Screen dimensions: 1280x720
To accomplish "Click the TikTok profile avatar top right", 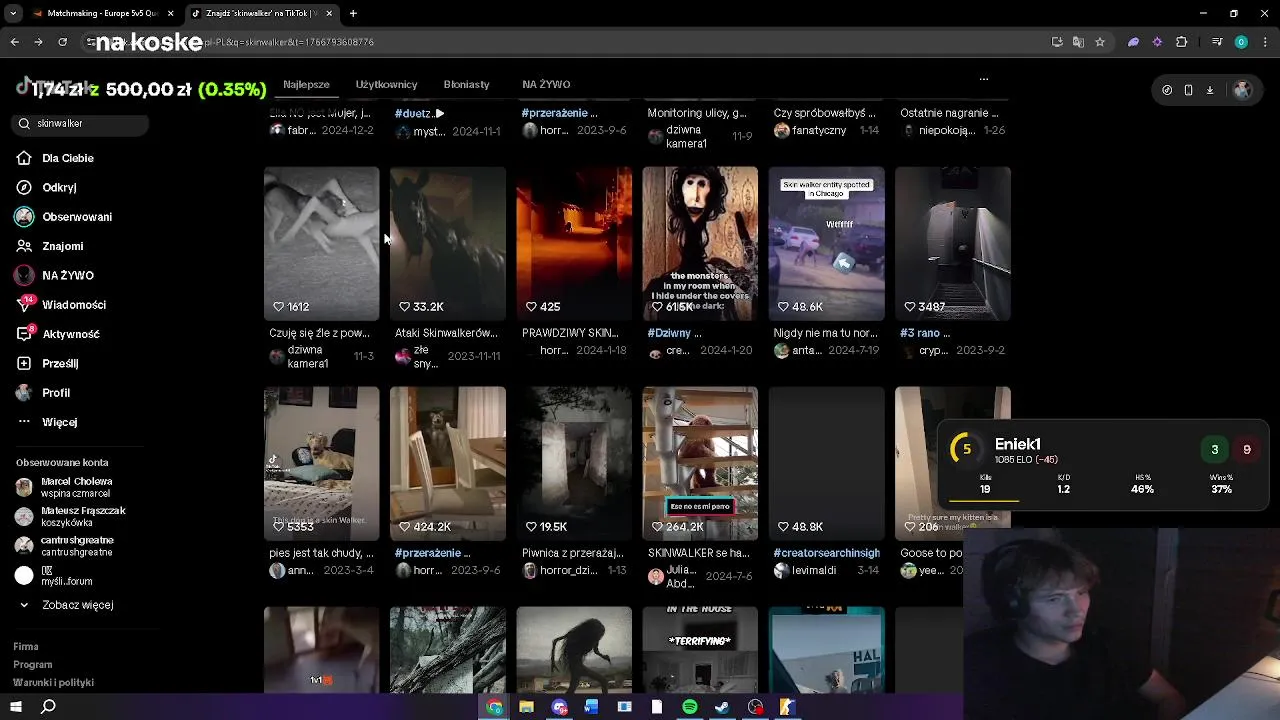I will [1242, 90].
